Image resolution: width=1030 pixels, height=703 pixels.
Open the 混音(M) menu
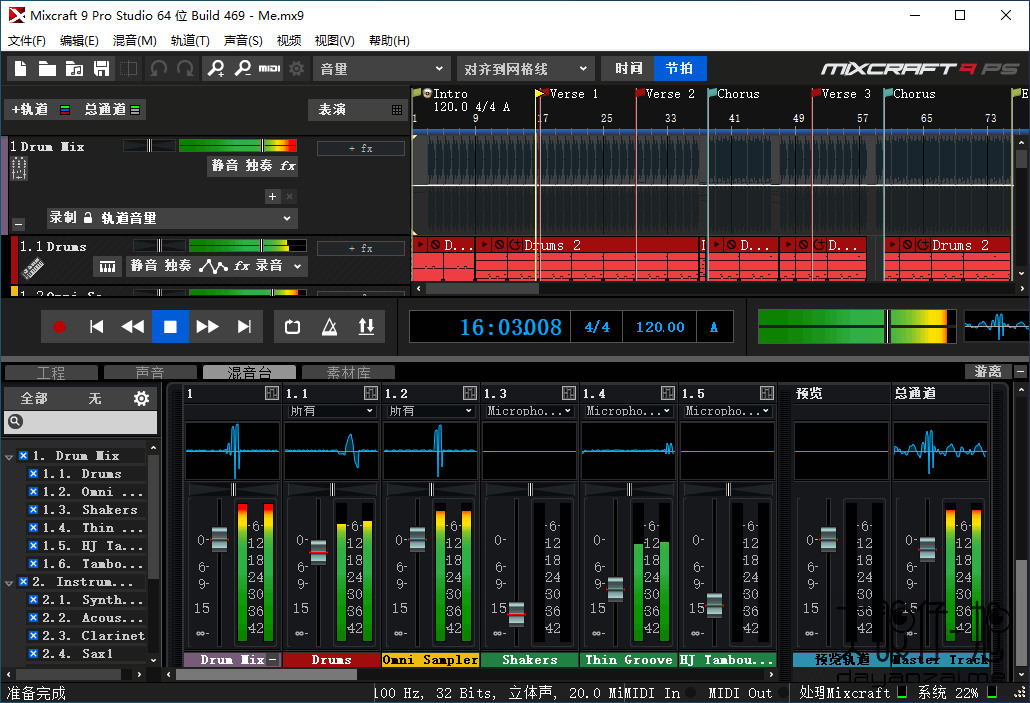click(135, 41)
